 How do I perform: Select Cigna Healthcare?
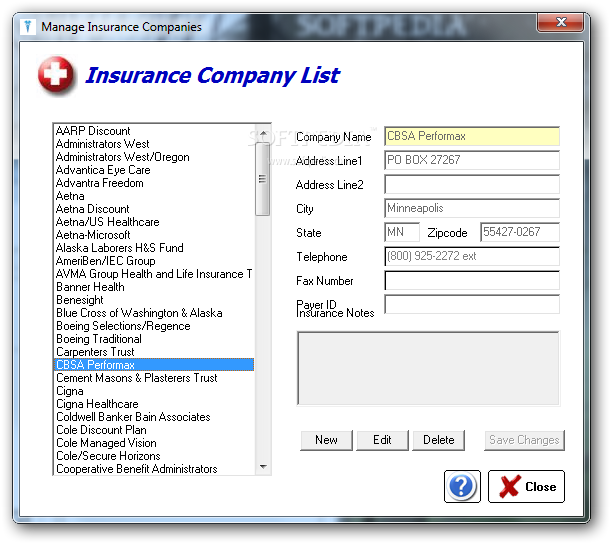[154, 404]
